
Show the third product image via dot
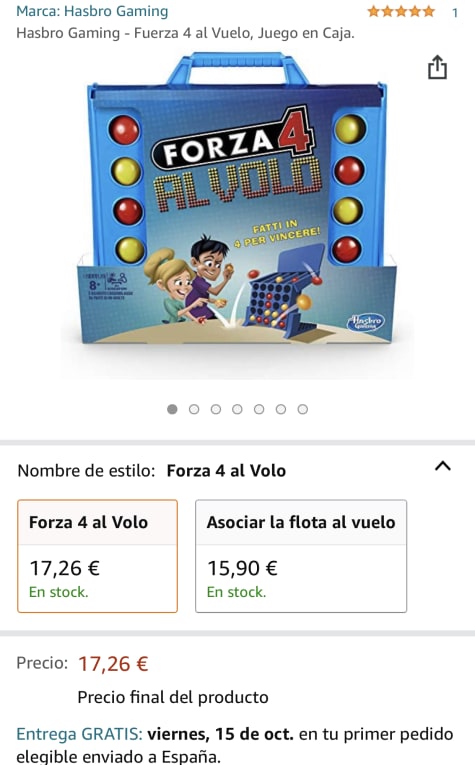pyautogui.click(x=216, y=409)
